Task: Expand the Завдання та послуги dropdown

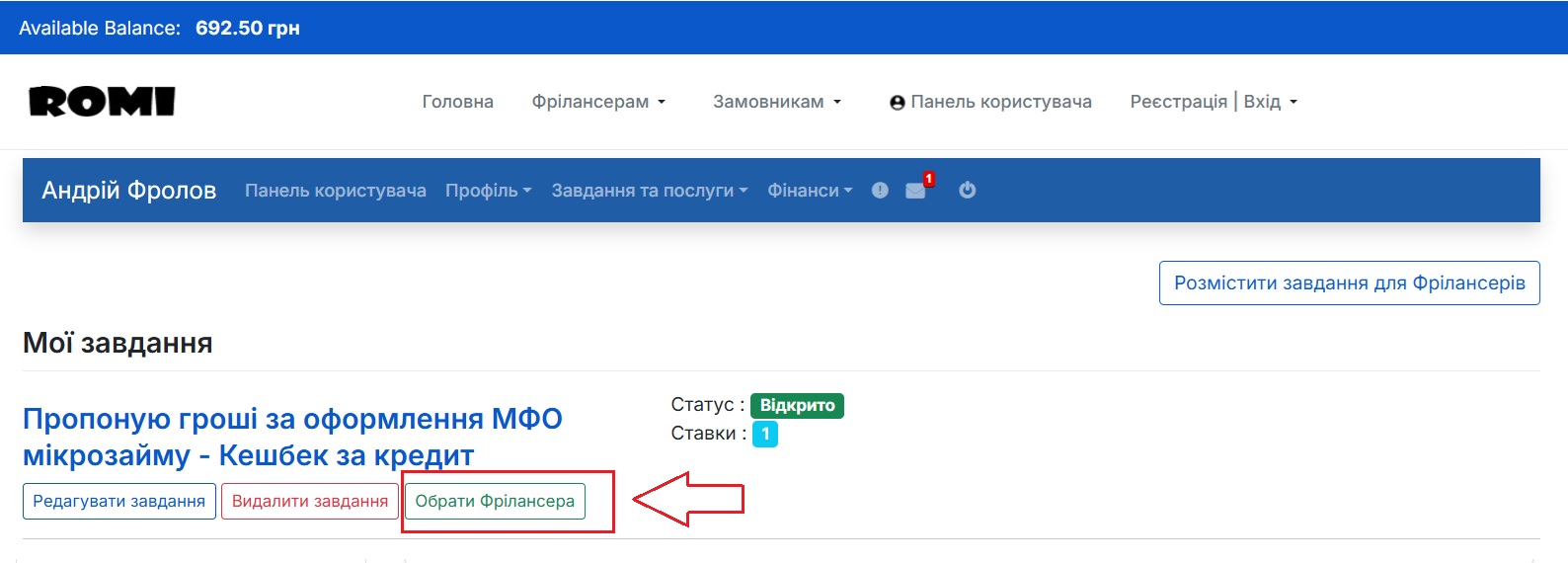Action: (x=650, y=191)
